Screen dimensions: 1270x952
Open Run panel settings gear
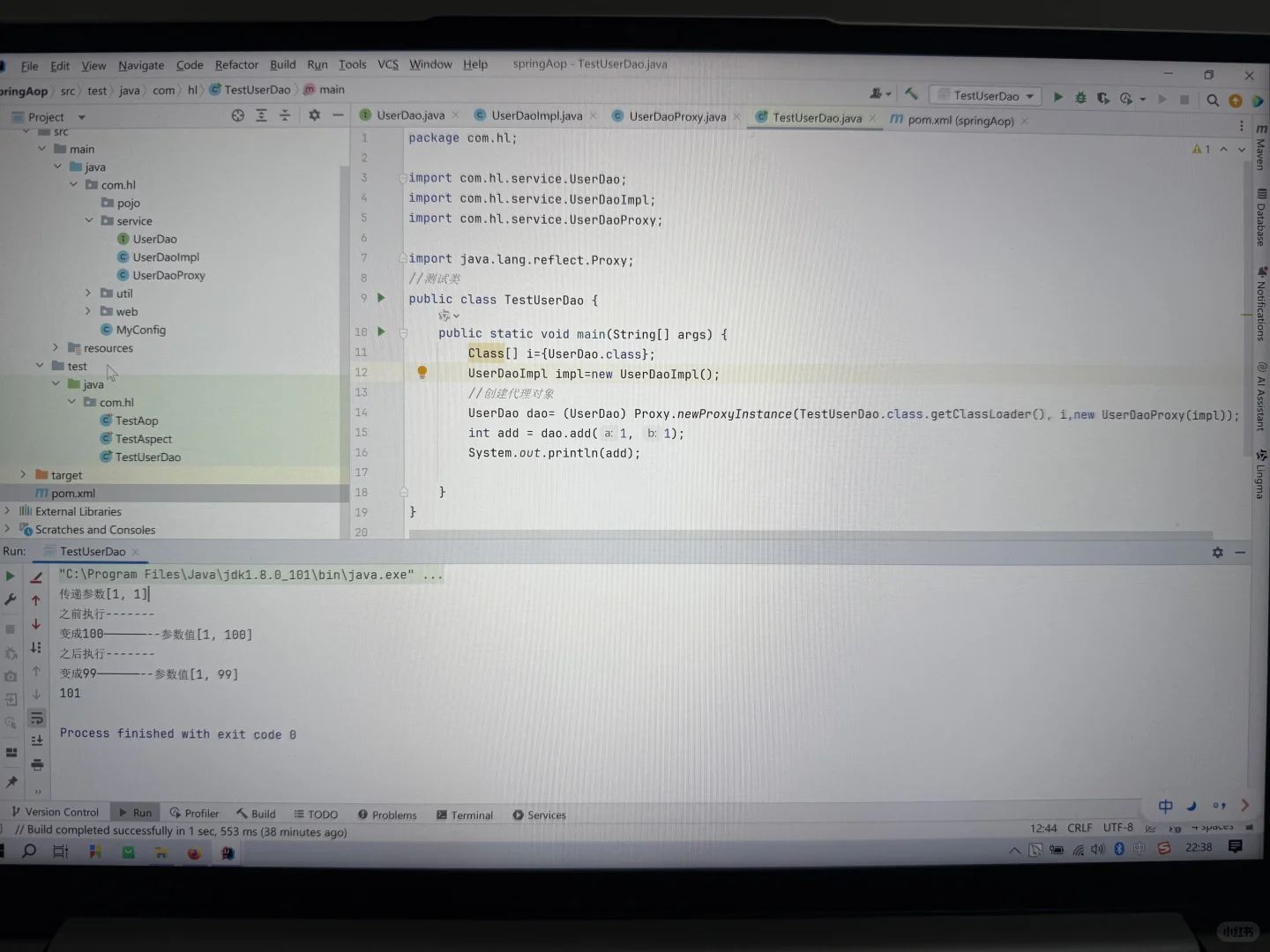(x=1218, y=553)
